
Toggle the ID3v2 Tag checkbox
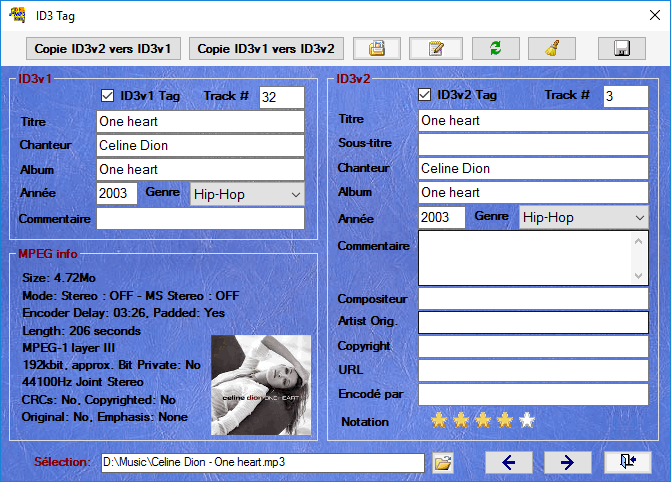[425, 94]
